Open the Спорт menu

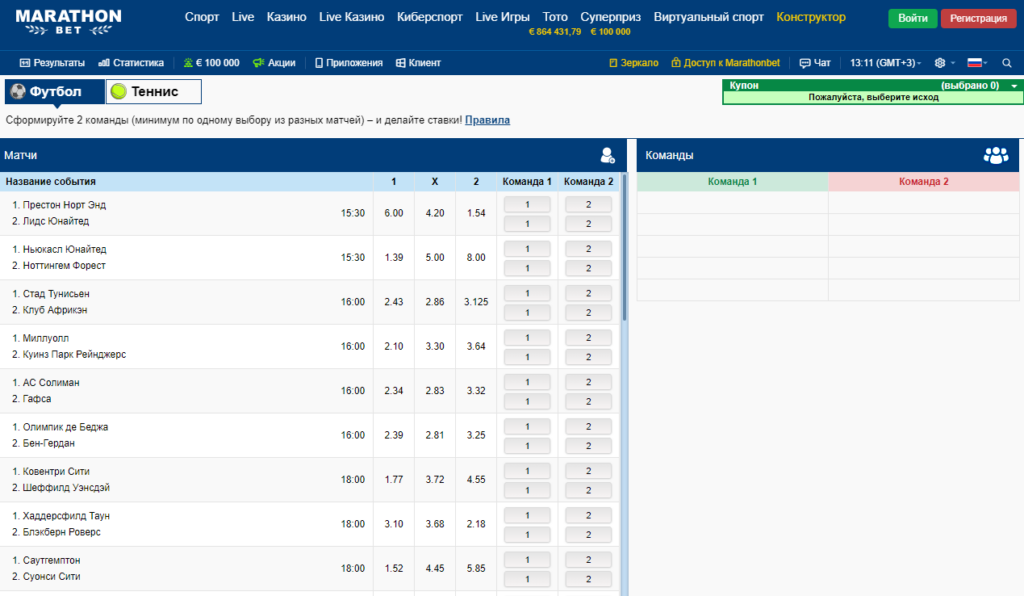coord(202,17)
